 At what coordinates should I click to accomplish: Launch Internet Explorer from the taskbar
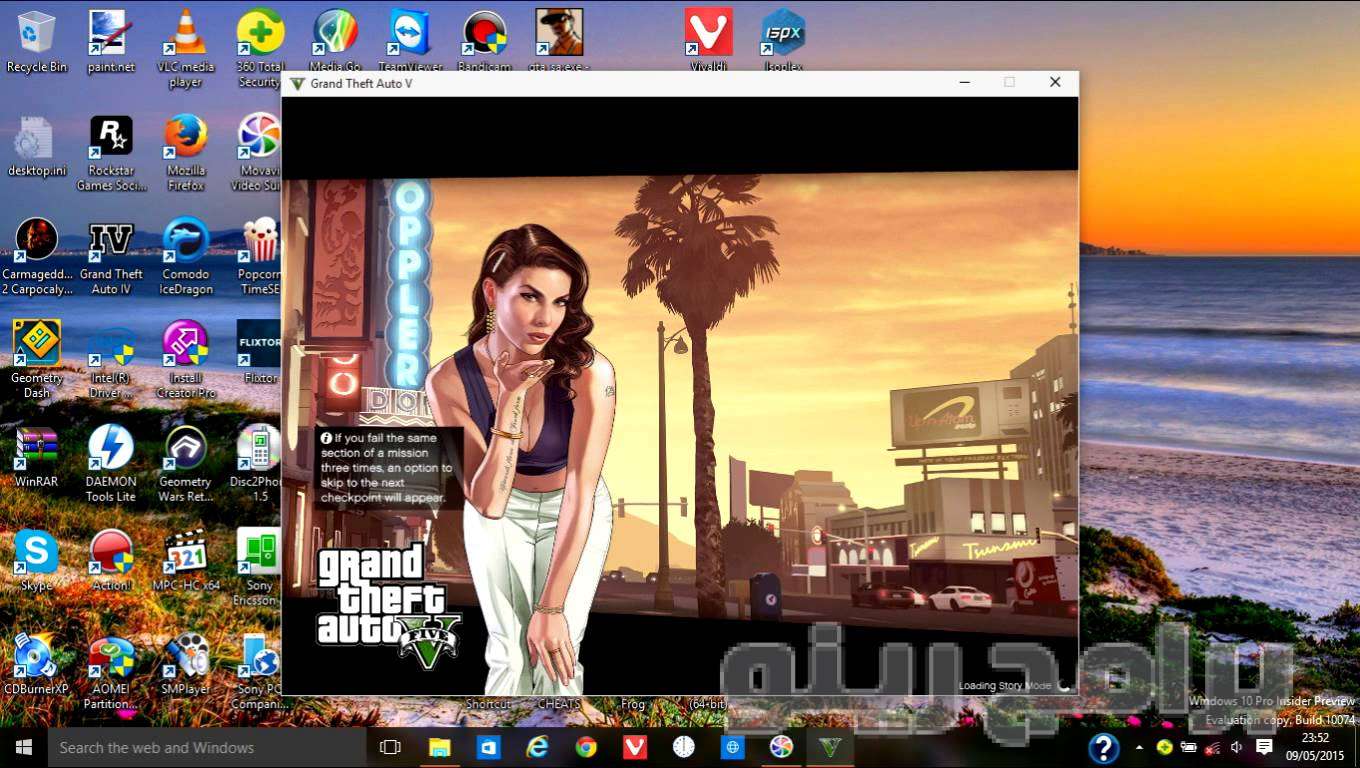pos(537,747)
